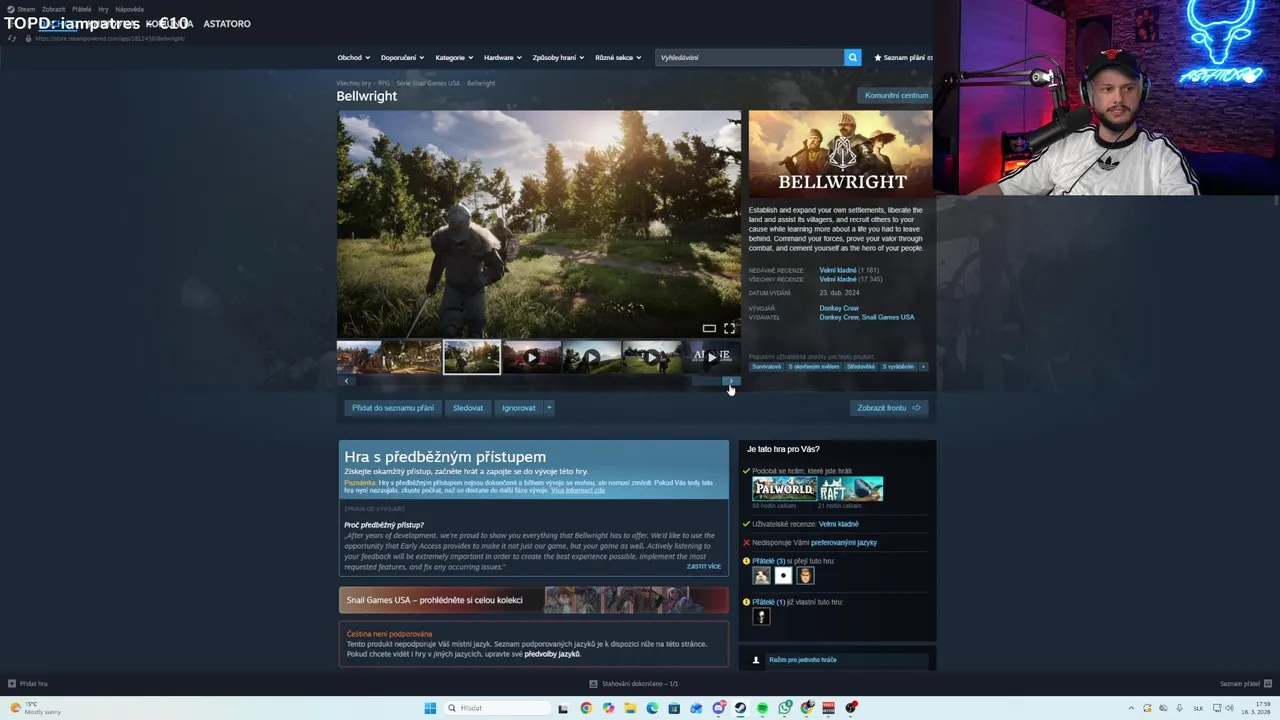Viewport: 1280px width, 720px height.
Task: Open the arrow dropdown next to Ignorovat
Action: click(x=548, y=408)
